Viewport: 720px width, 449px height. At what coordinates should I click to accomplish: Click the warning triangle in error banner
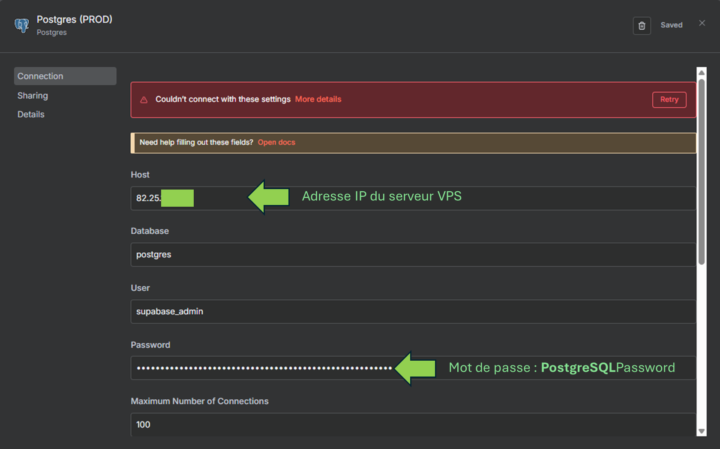coord(144,100)
